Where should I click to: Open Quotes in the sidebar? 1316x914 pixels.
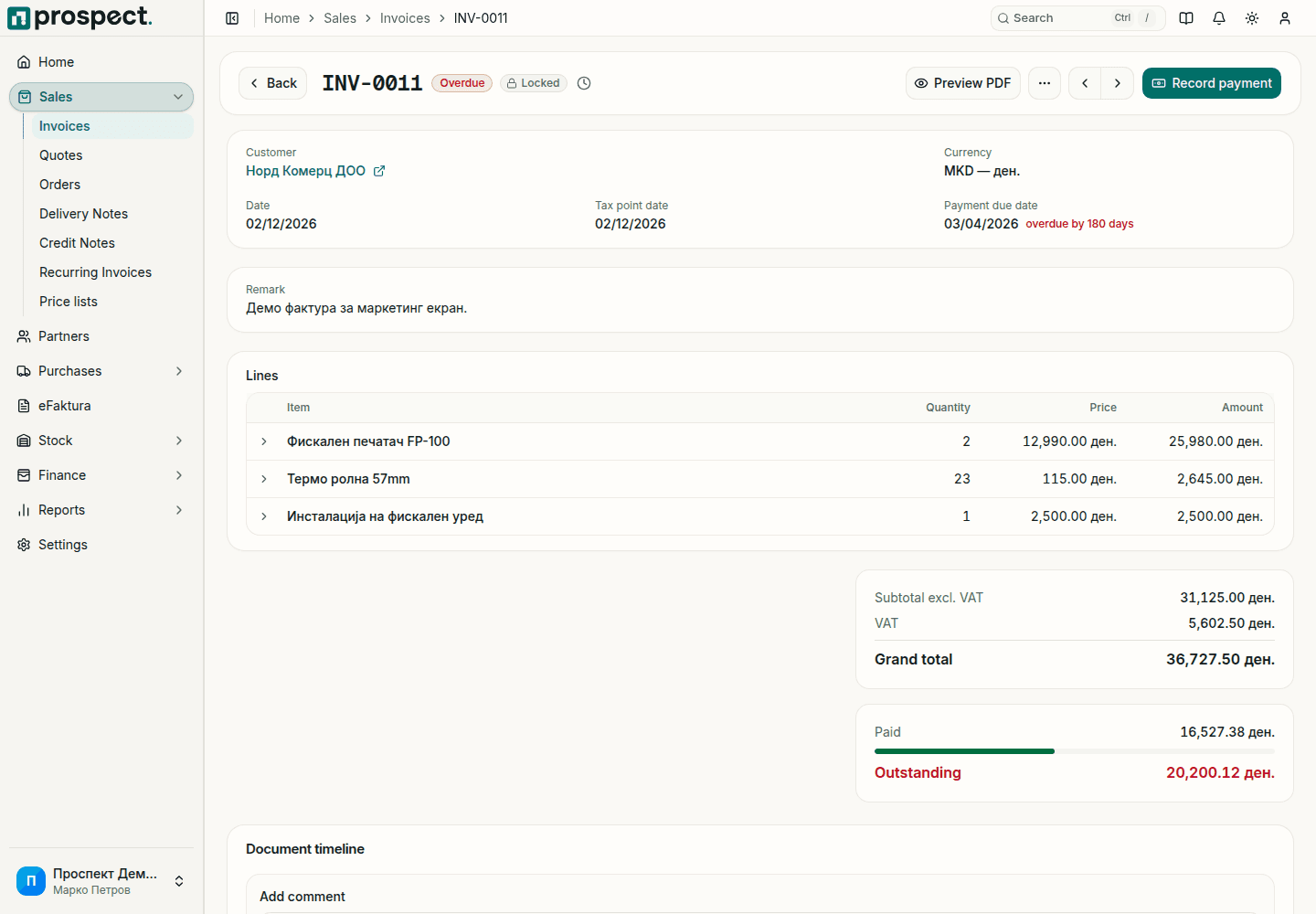pos(112,155)
